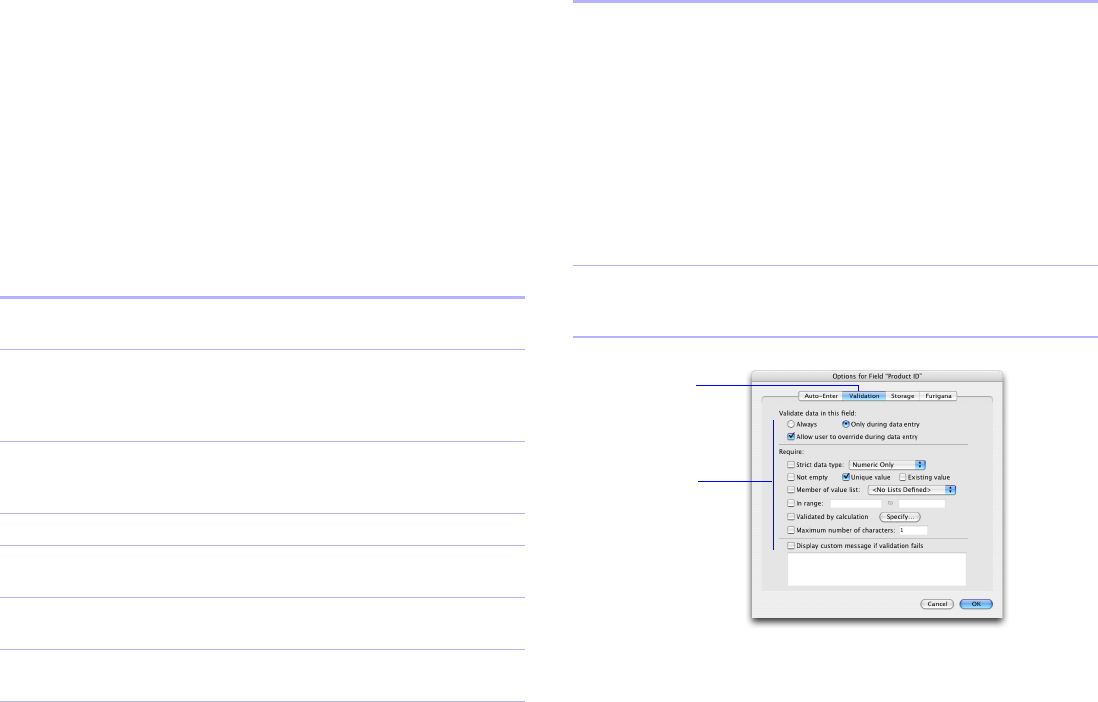This screenshot has height=702, width=1098.
Task: Select the Always radio button
Action: pyautogui.click(x=791, y=424)
